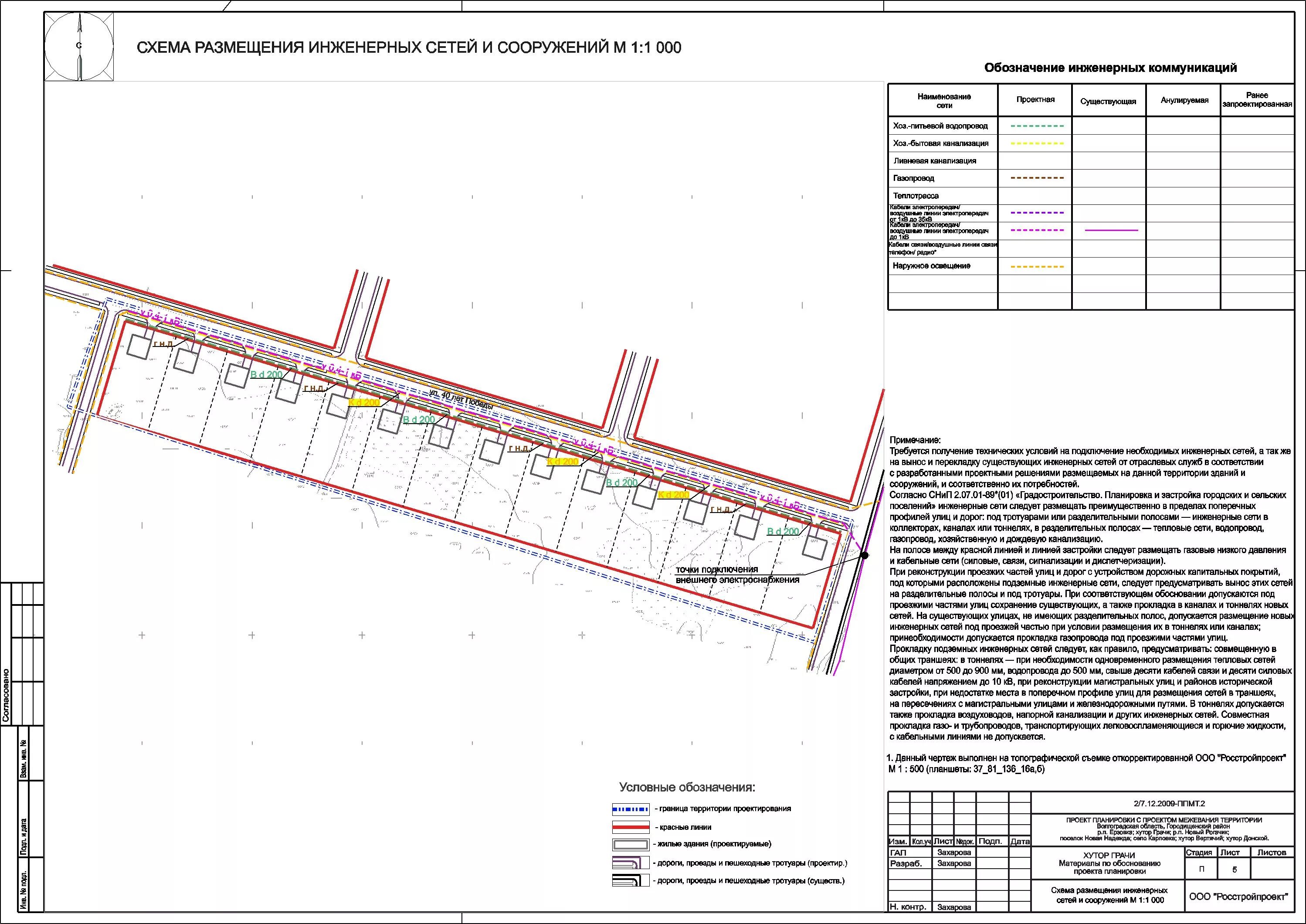This screenshot has height=924, width=1306.
Task: Click row label 'Хоз.-бытовая канализация'
Action: point(940,143)
